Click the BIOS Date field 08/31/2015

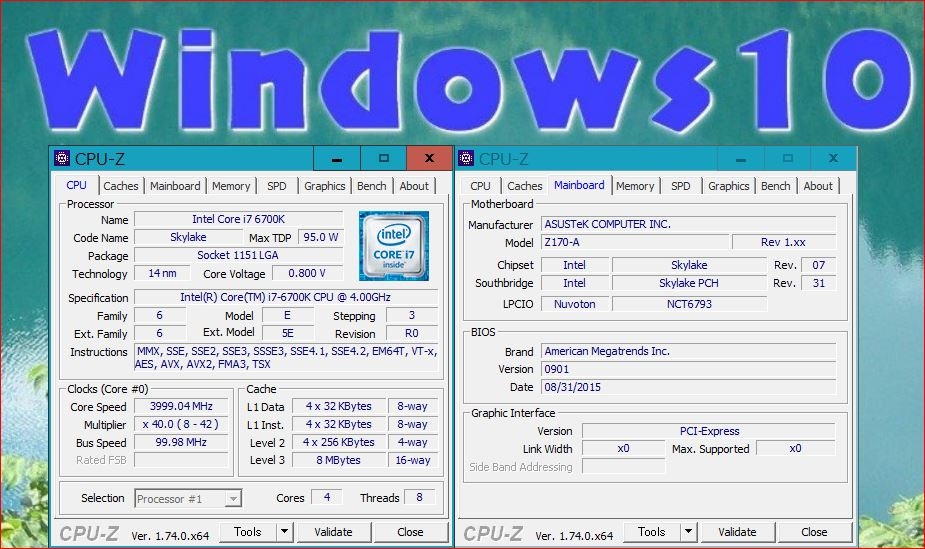point(688,387)
